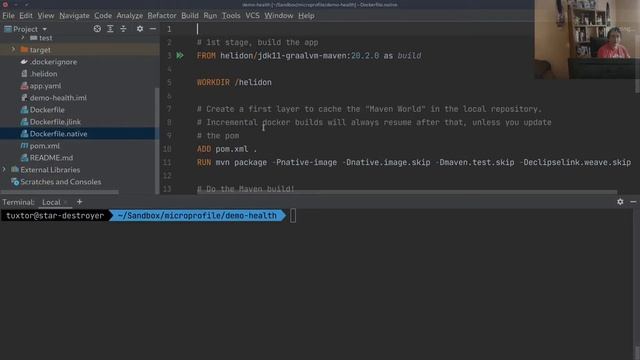Open the Run menu
The image size is (640, 360).
click(210, 16)
